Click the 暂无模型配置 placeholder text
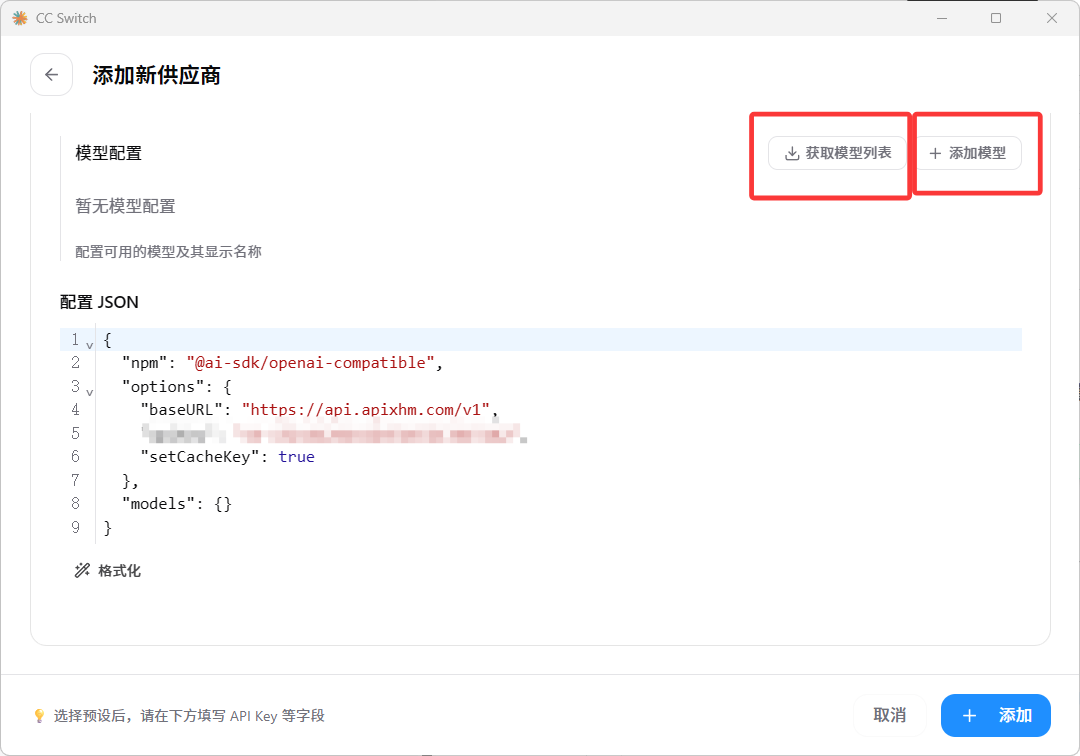Viewport: 1080px width, 756px height. coord(125,206)
